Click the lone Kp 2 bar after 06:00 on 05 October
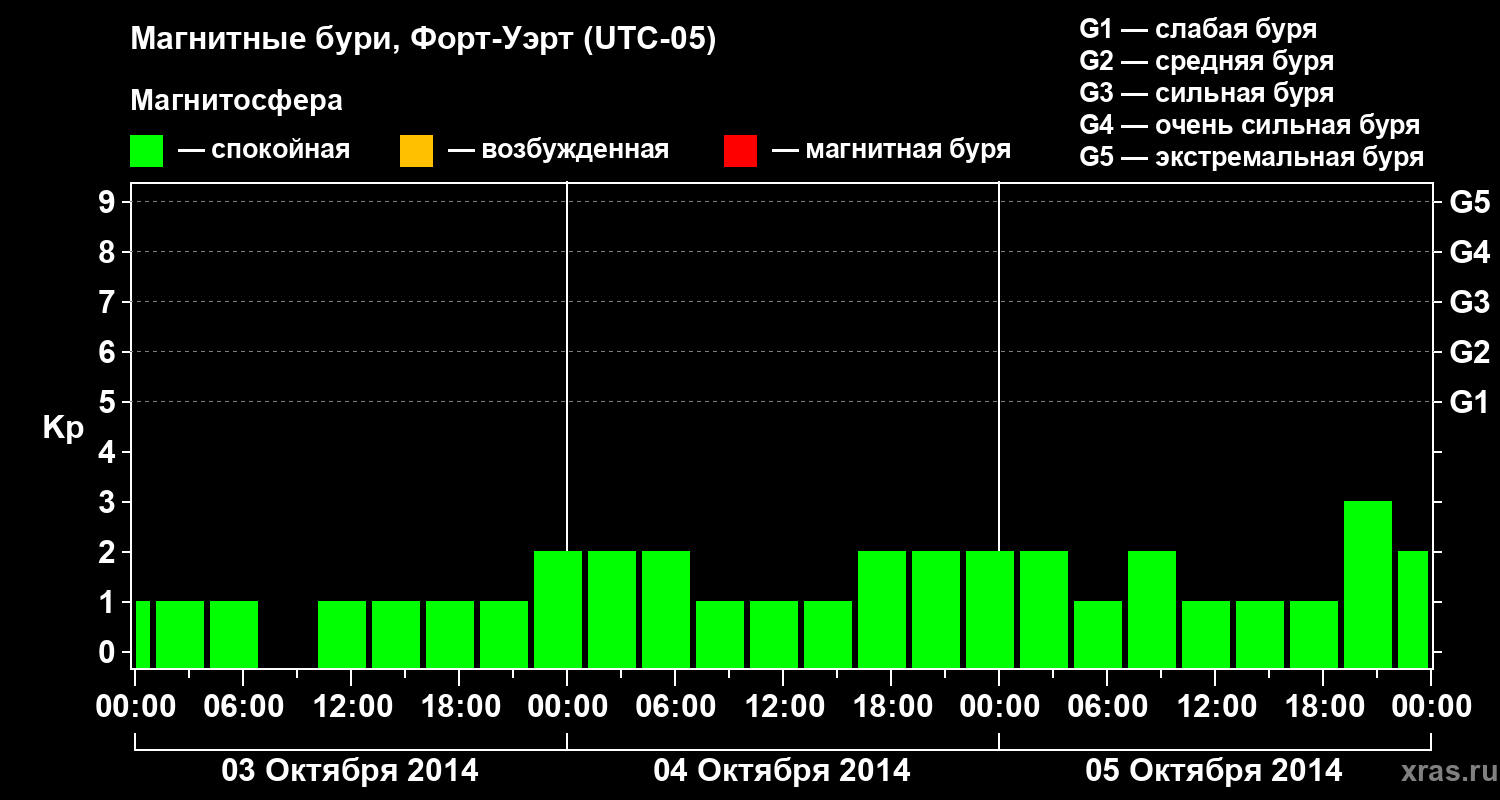Viewport: 1500px width, 800px height. 1152,609
